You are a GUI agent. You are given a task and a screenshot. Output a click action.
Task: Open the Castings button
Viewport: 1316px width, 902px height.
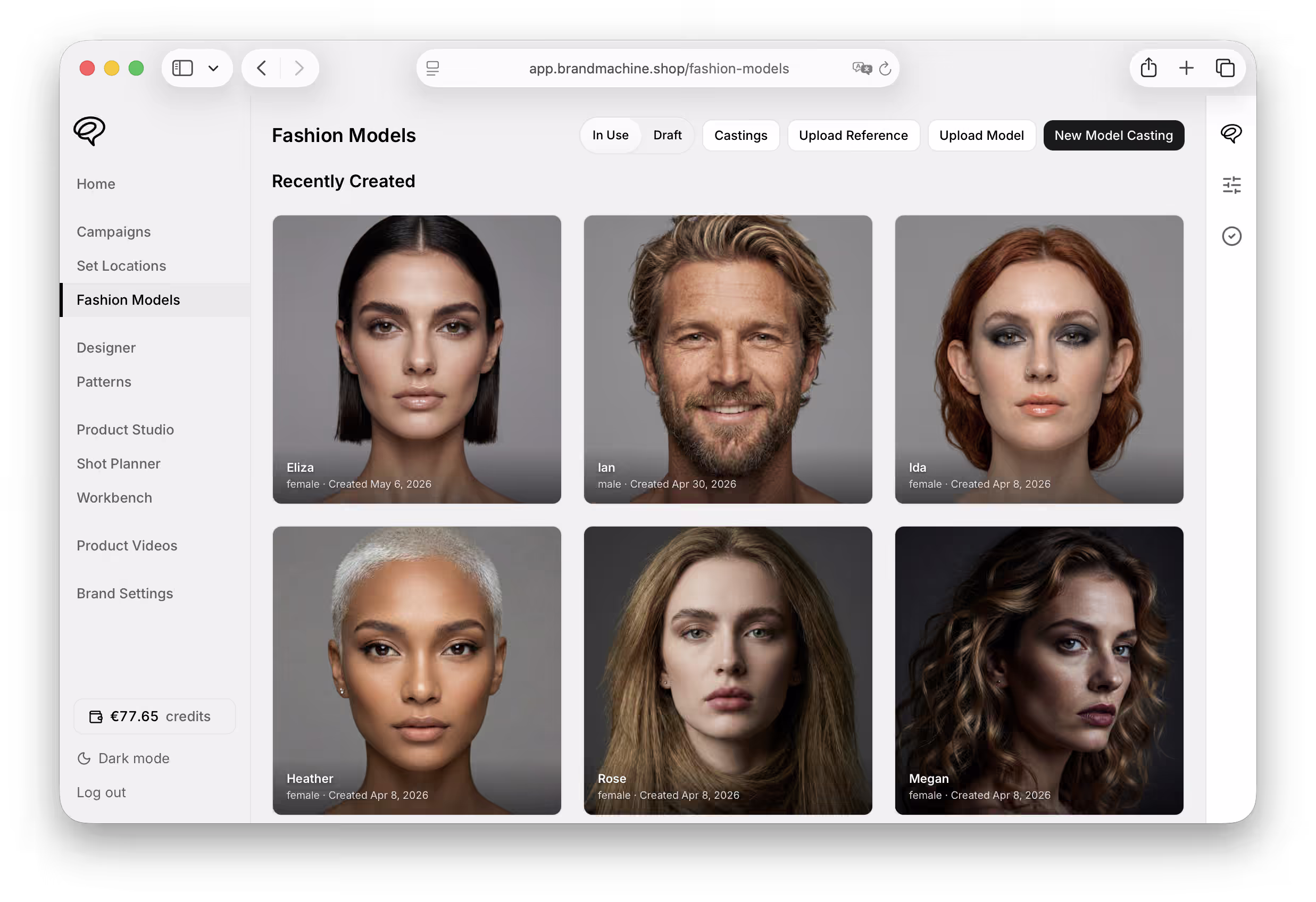pyautogui.click(x=740, y=135)
